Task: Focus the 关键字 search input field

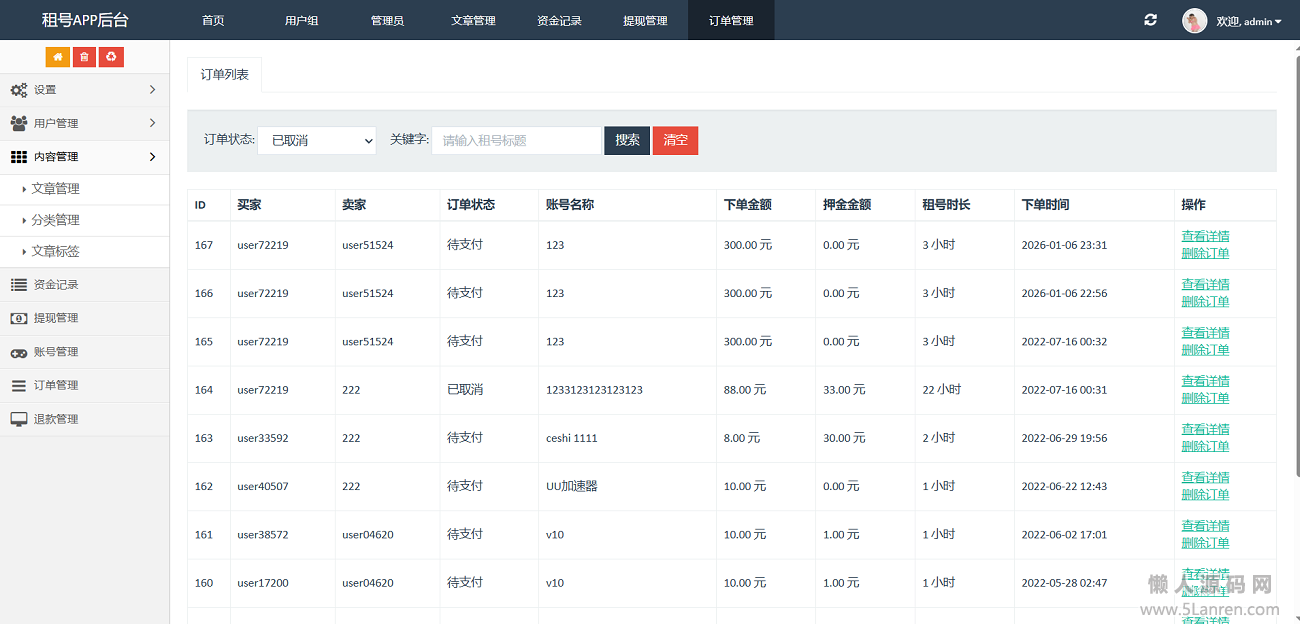Action: (x=516, y=141)
